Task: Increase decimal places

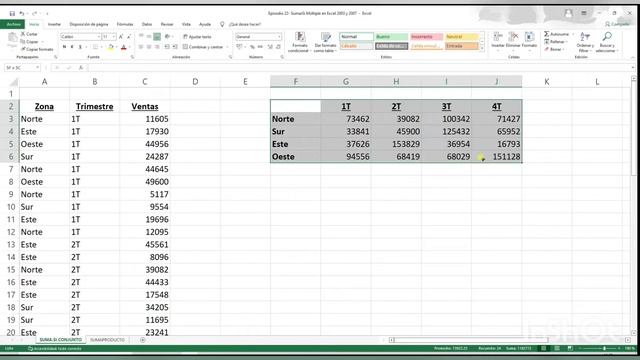Action: (270, 47)
